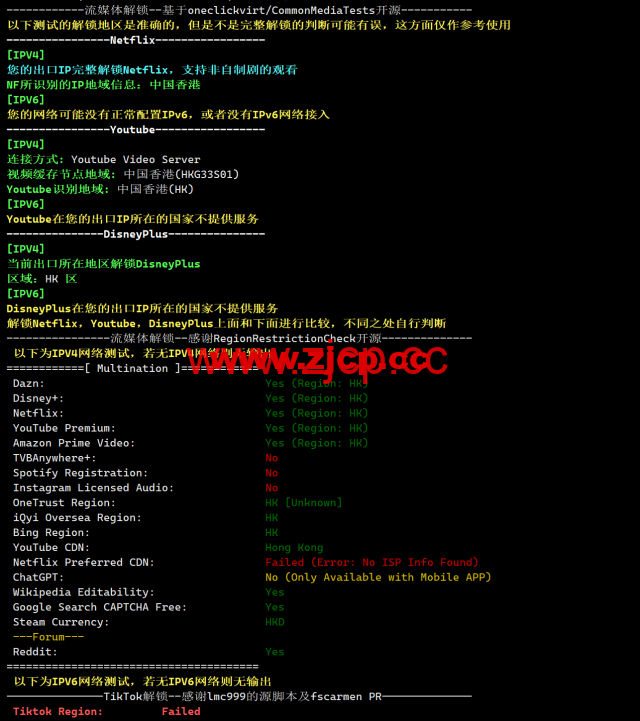This screenshot has width=640, height=721.
Task: Click 'Instagram Licensed Audio:' row label
Action: (x=93, y=488)
